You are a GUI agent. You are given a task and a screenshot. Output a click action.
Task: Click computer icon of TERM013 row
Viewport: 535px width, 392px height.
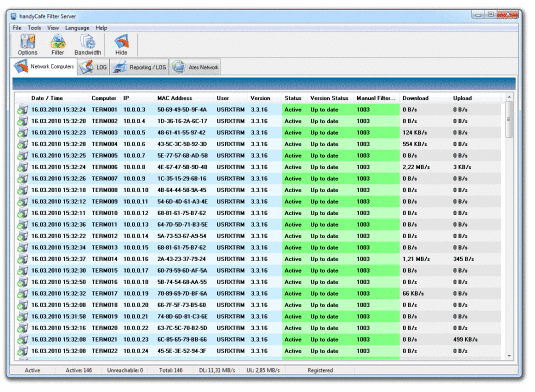(x=23, y=248)
